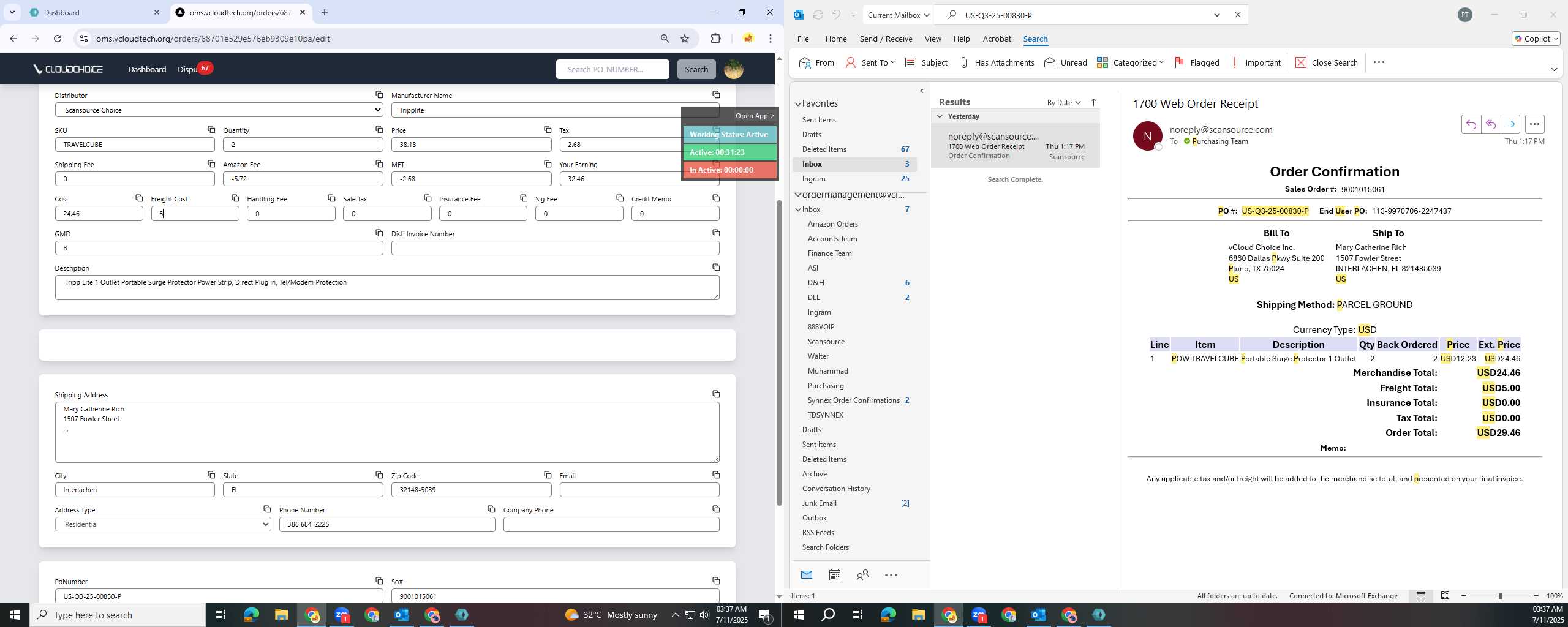Collapse the Favorites folder group
This screenshot has width=1568, height=627.
(x=798, y=104)
